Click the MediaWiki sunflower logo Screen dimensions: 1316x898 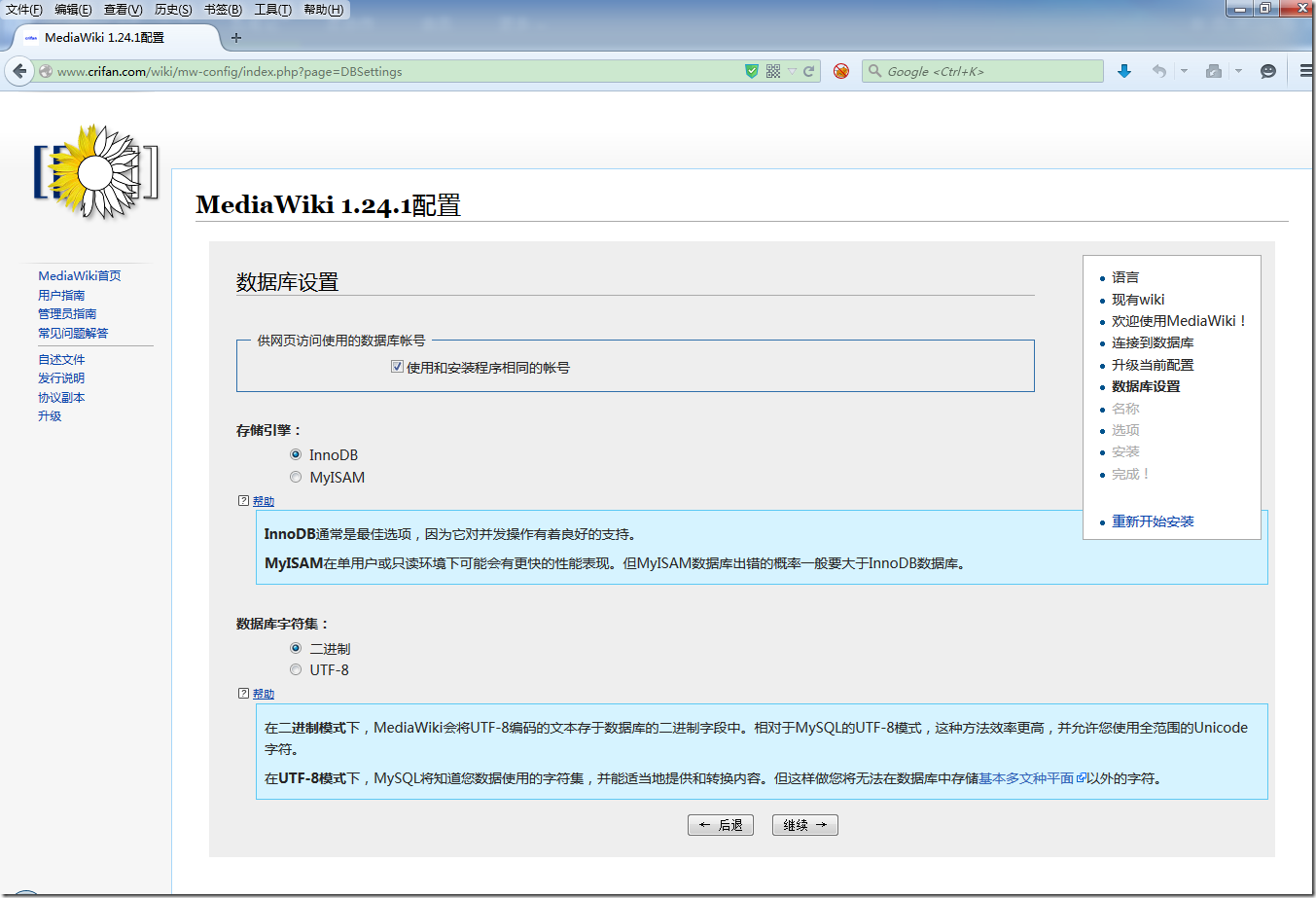pyautogui.click(x=95, y=172)
